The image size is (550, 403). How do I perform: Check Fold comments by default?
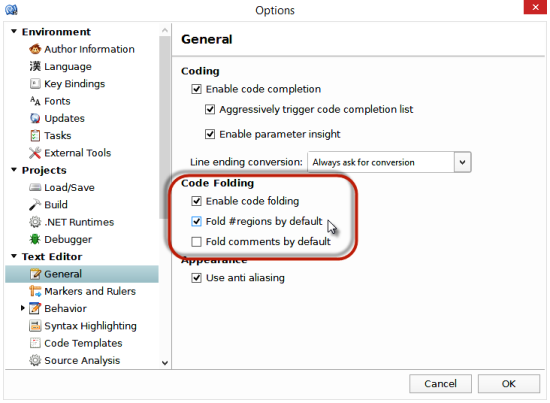196,242
